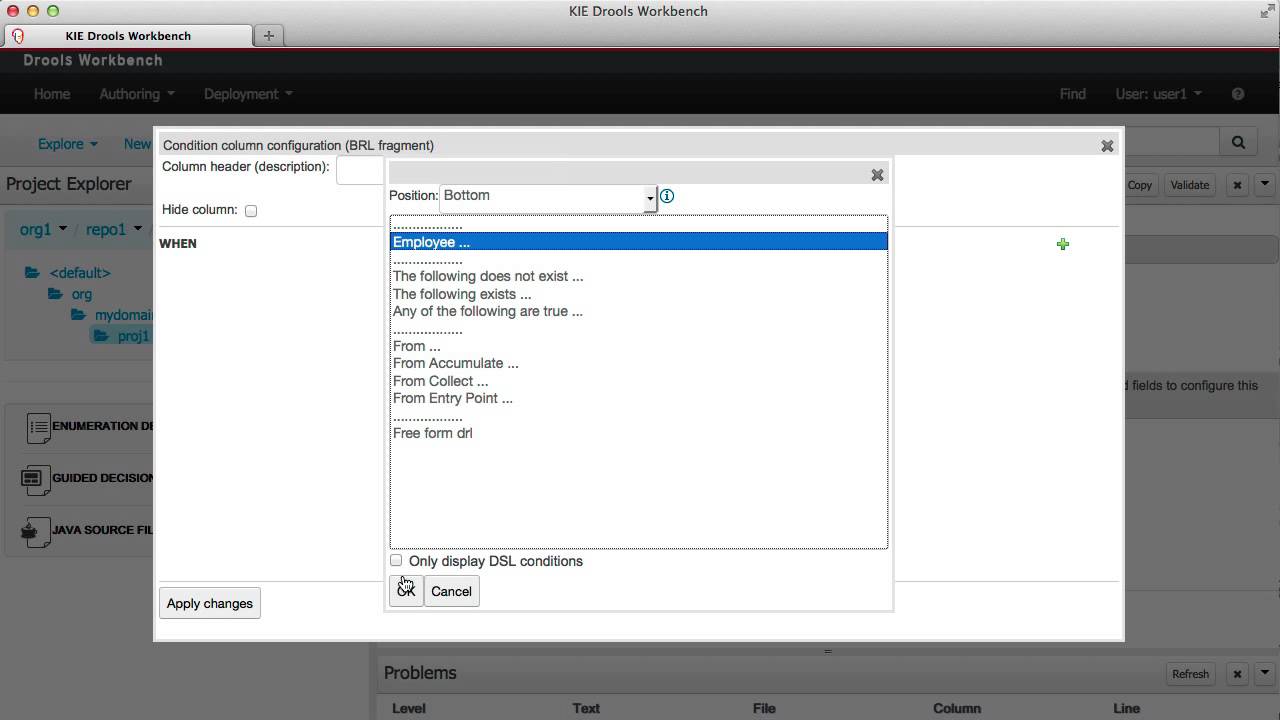Screen dimensions: 1280x720
Task: Open the help question mark icon
Action: pos(1238,94)
